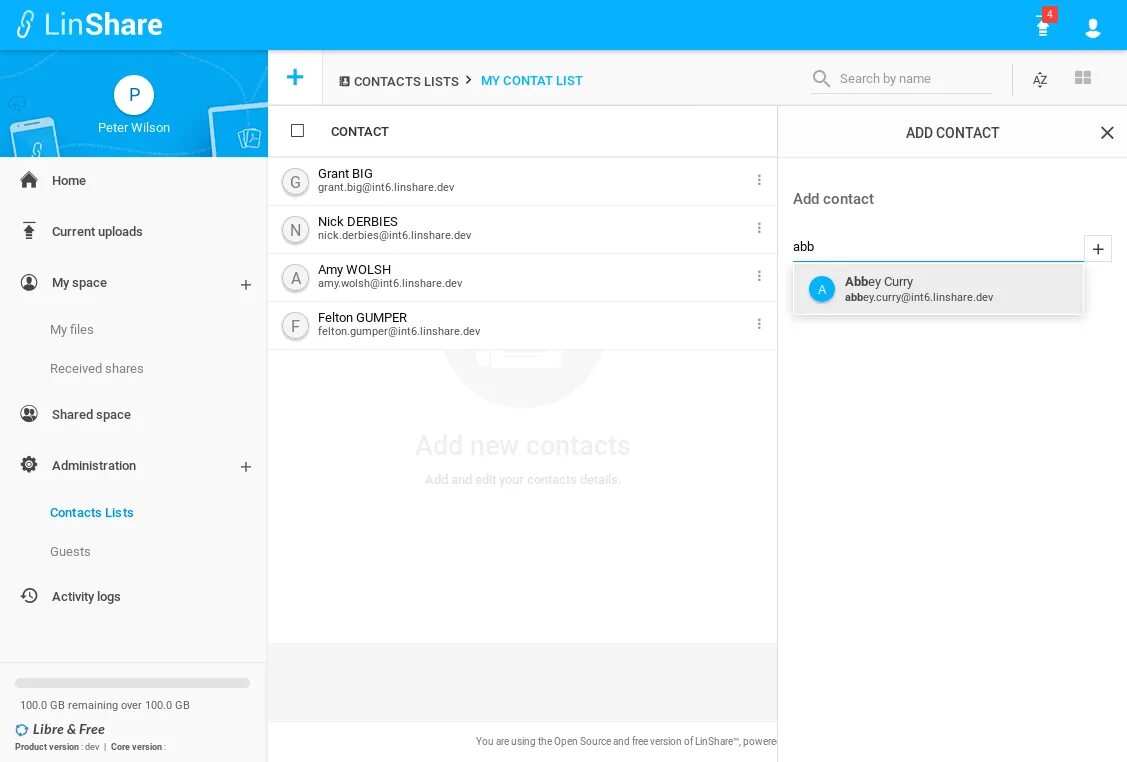Click Grant BIG's avatar circle
This screenshot has width=1127, height=762.
(x=295, y=182)
